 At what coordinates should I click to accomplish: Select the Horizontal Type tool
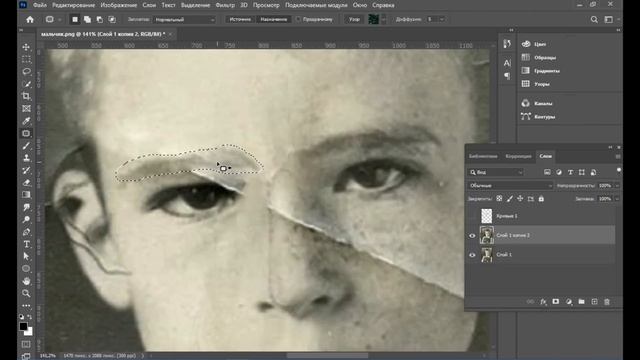point(26,244)
